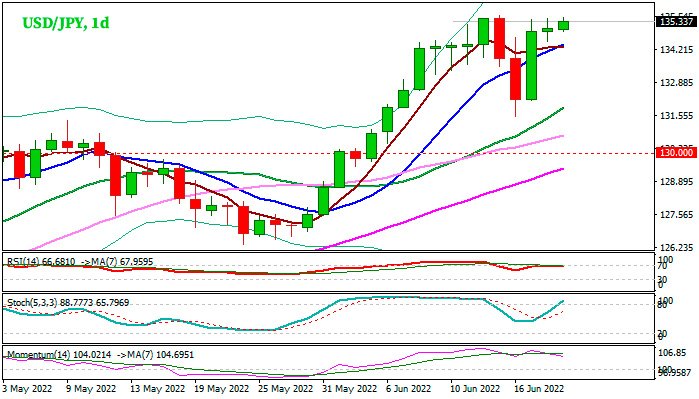The width and height of the screenshot is (699, 399).
Task: Click the 25 May 2022 date label
Action: 286,389
